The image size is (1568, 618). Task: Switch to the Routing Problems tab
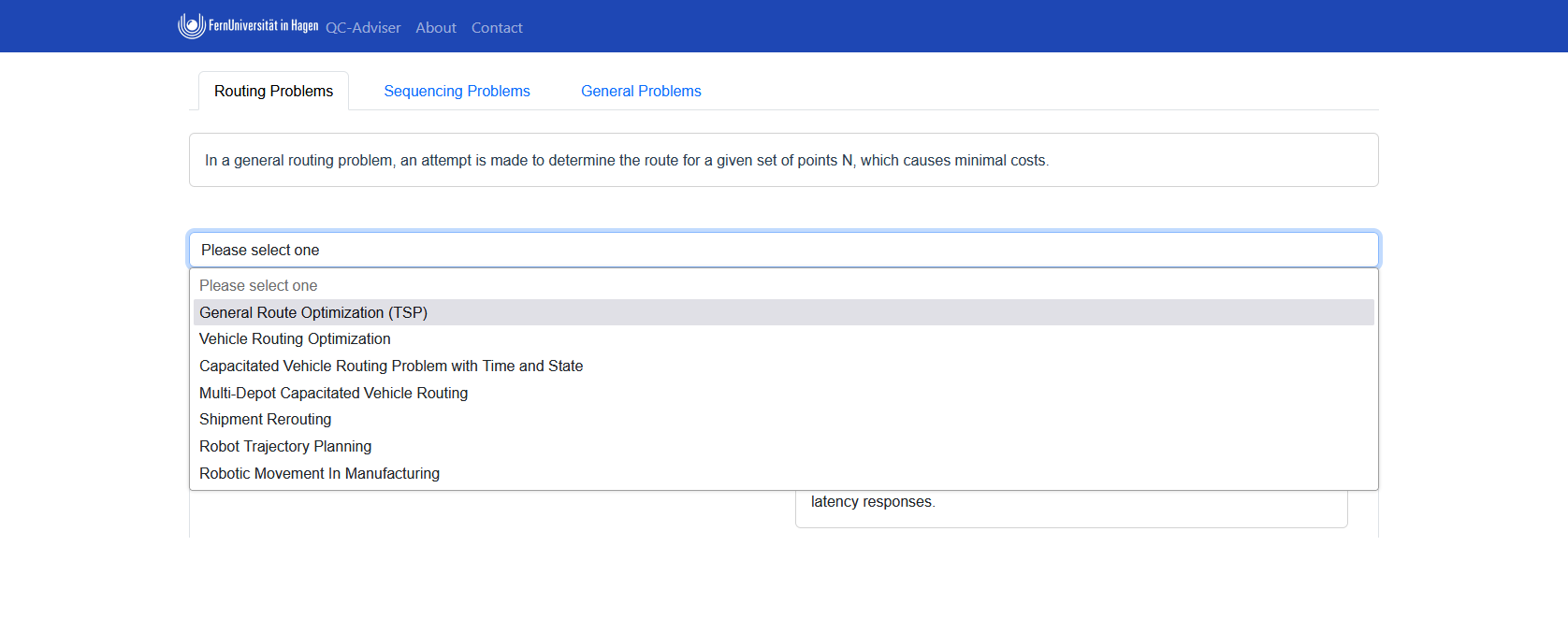[273, 91]
